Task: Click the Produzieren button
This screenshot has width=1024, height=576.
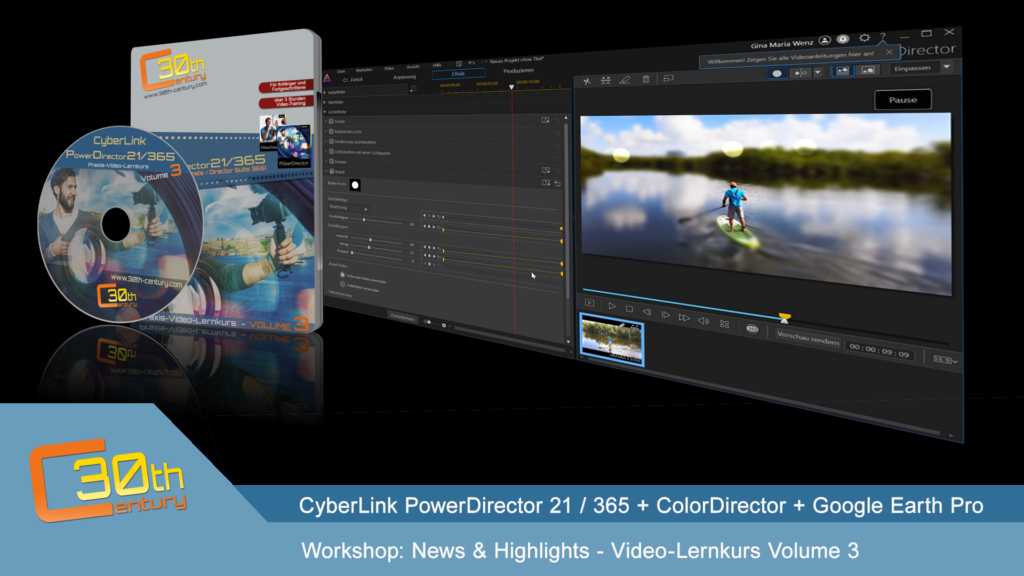Action: point(519,71)
